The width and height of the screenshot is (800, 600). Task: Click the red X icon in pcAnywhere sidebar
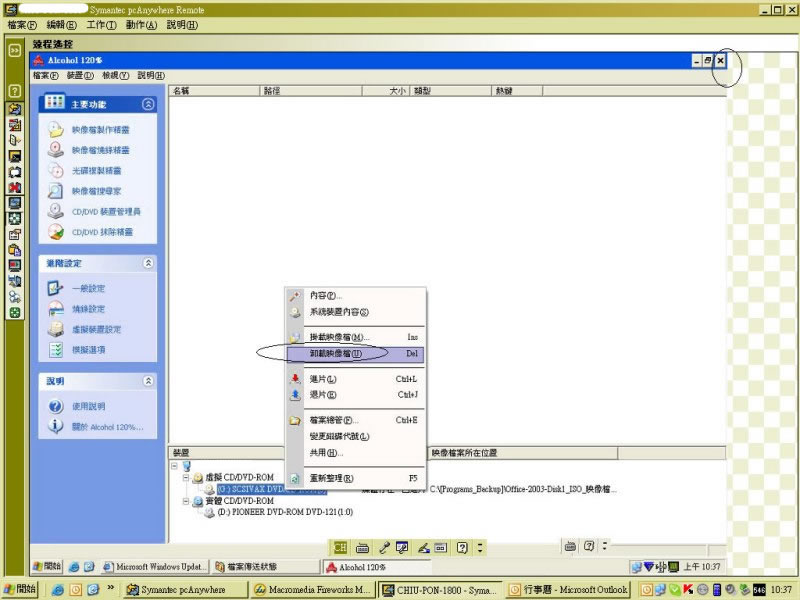15,188
